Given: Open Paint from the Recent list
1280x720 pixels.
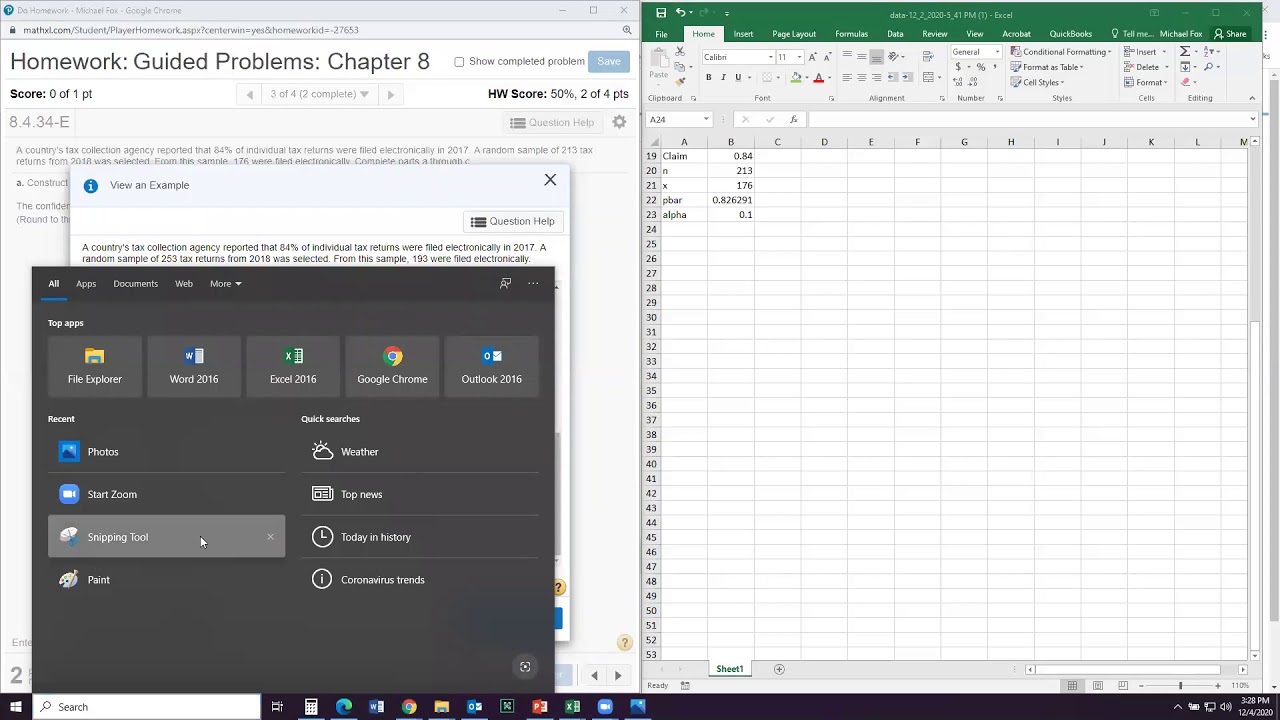Looking at the screenshot, I should point(166,580).
